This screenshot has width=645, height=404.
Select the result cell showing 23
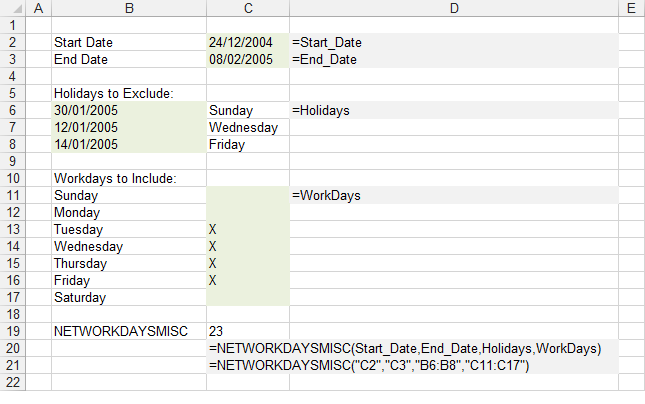pos(247,331)
